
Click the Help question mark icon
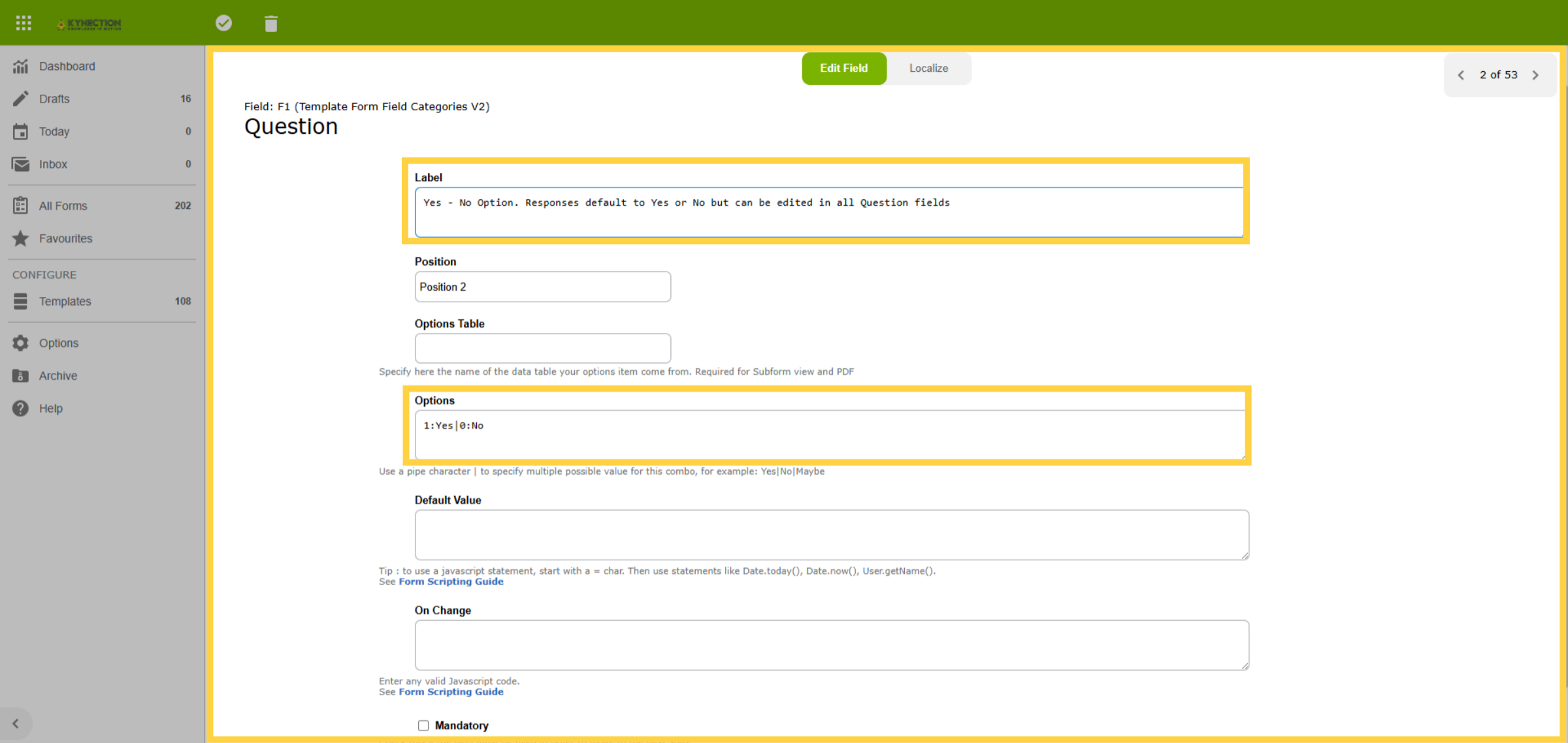pos(21,408)
